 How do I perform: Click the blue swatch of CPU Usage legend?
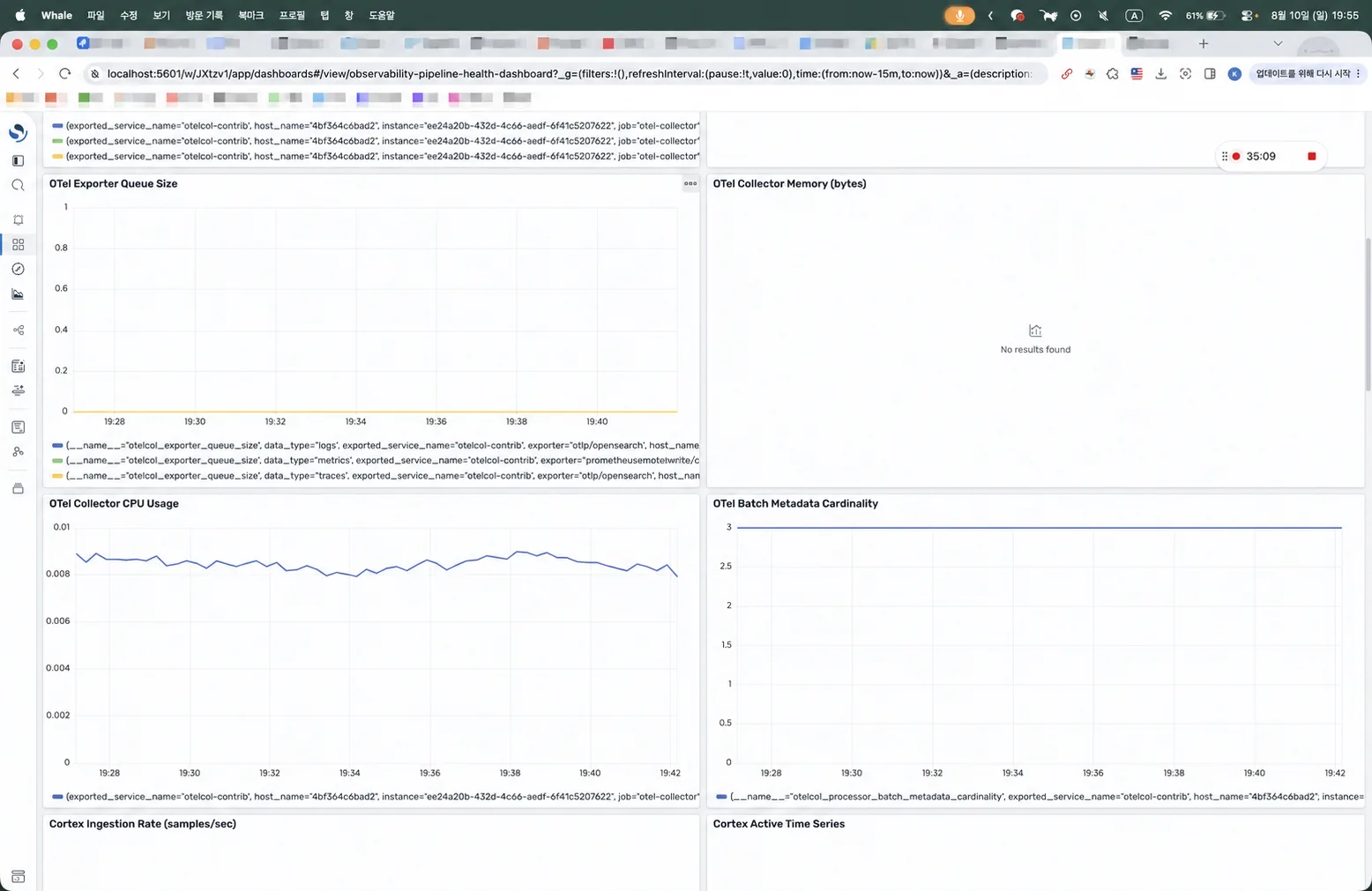pos(57,797)
